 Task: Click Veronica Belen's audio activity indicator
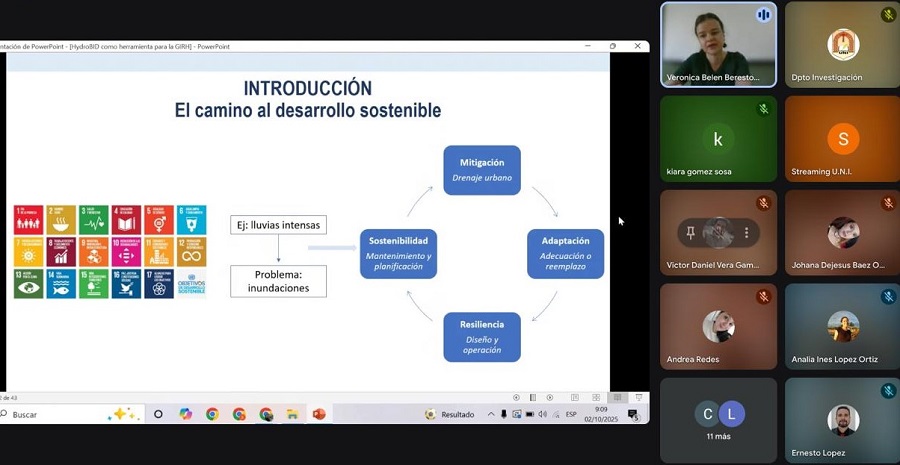pyautogui.click(x=764, y=15)
